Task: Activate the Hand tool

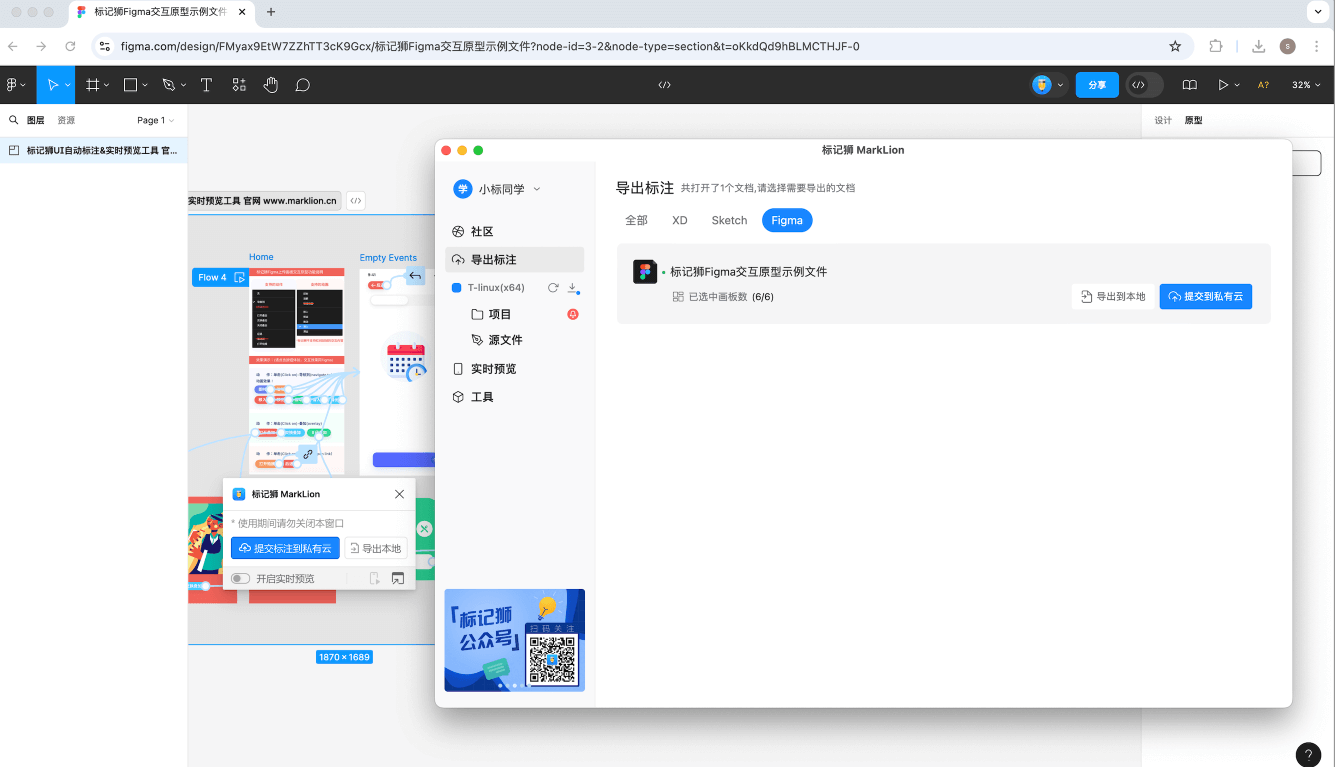Action: [270, 85]
